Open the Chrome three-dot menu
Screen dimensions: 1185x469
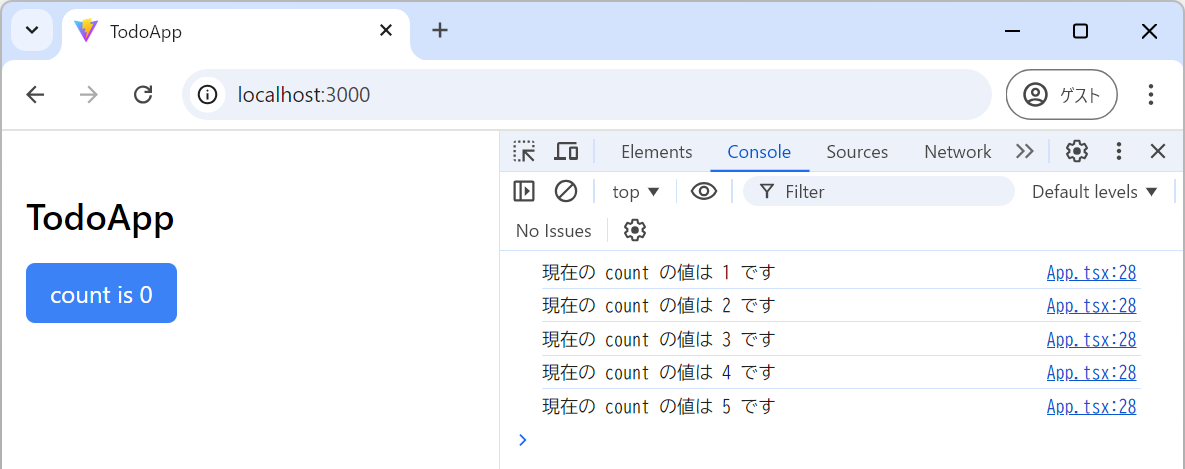[x=1151, y=95]
